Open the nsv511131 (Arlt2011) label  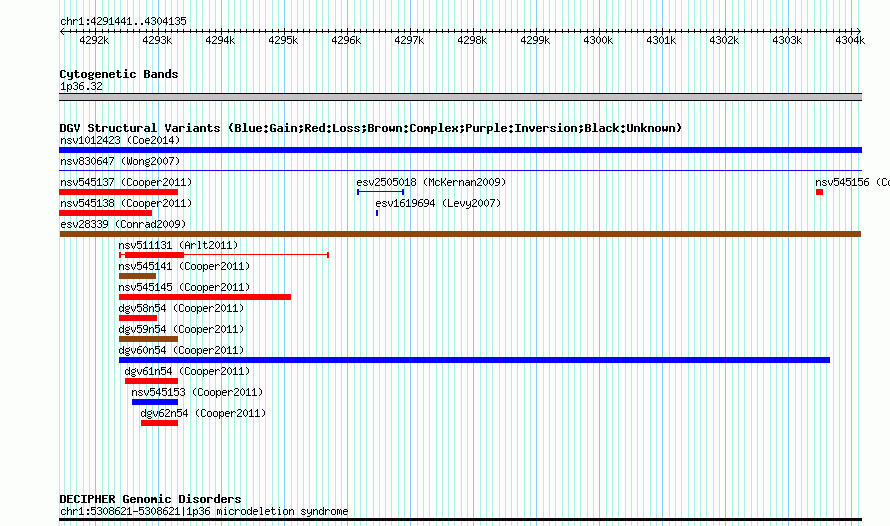pos(178,245)
